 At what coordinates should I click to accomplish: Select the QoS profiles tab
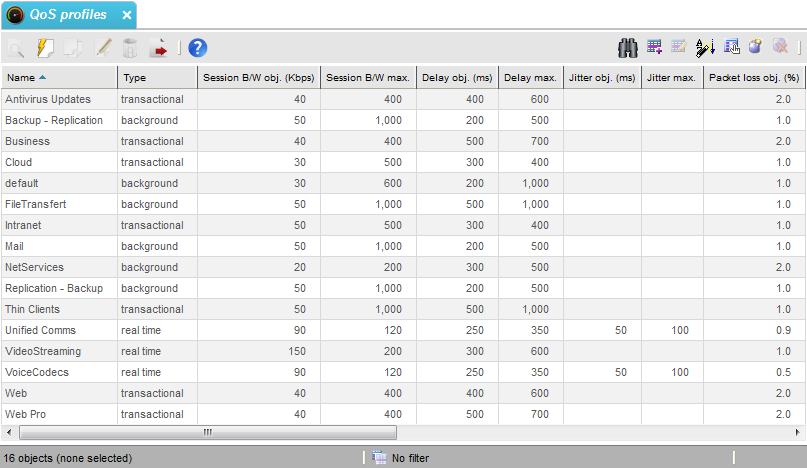click(x=66, y=15)
